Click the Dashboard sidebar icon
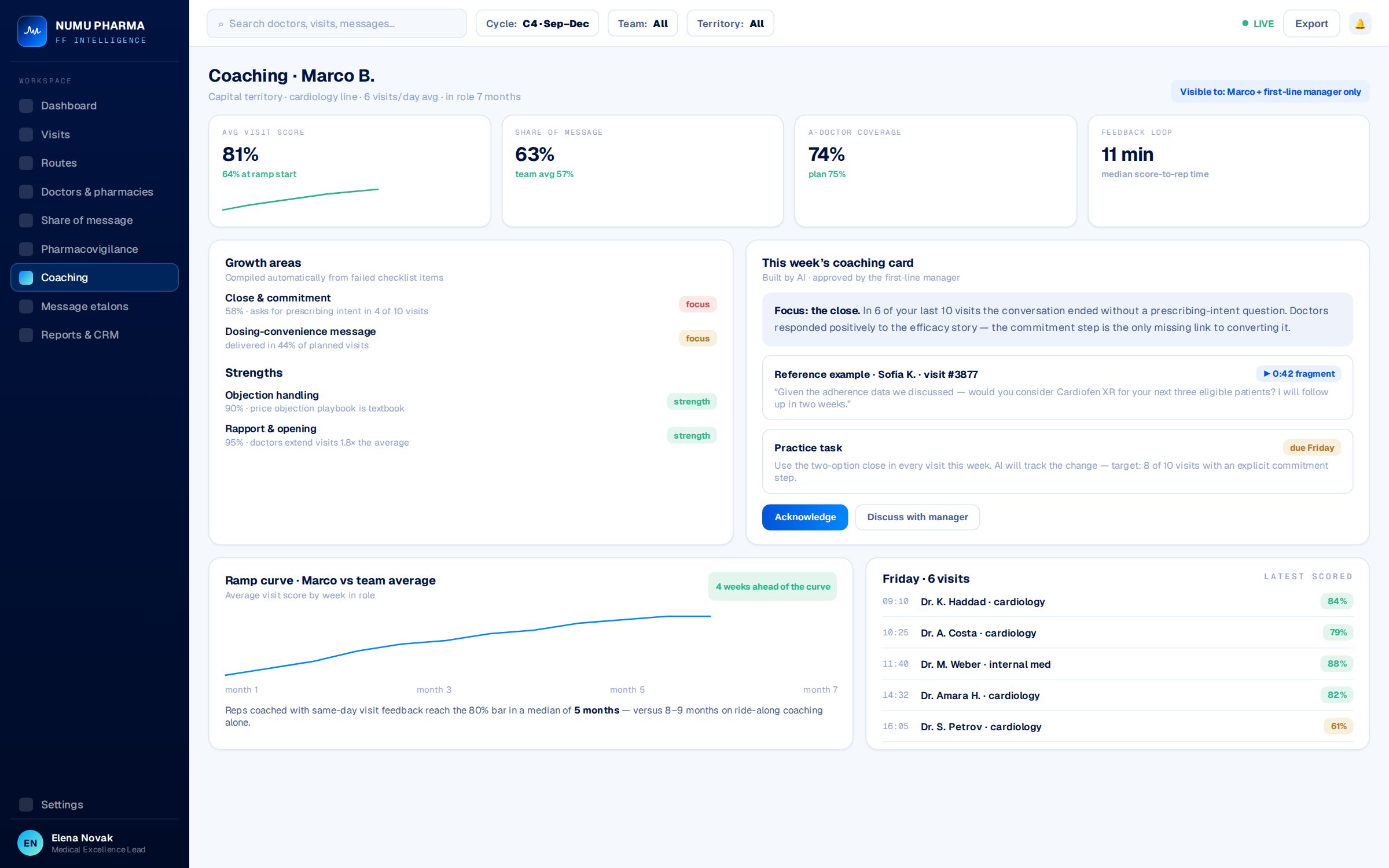This screenshot has height=868, width=1389. (26, 106)
